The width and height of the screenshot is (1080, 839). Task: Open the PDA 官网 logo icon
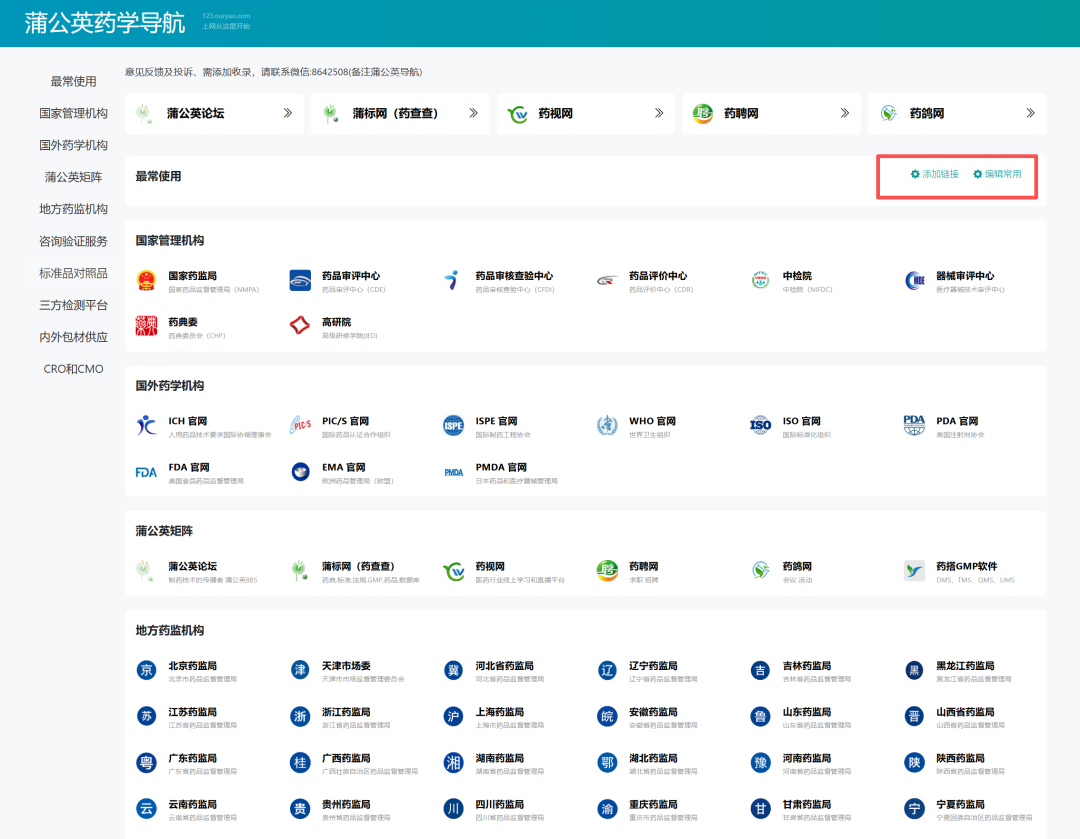tap(914, 426)
